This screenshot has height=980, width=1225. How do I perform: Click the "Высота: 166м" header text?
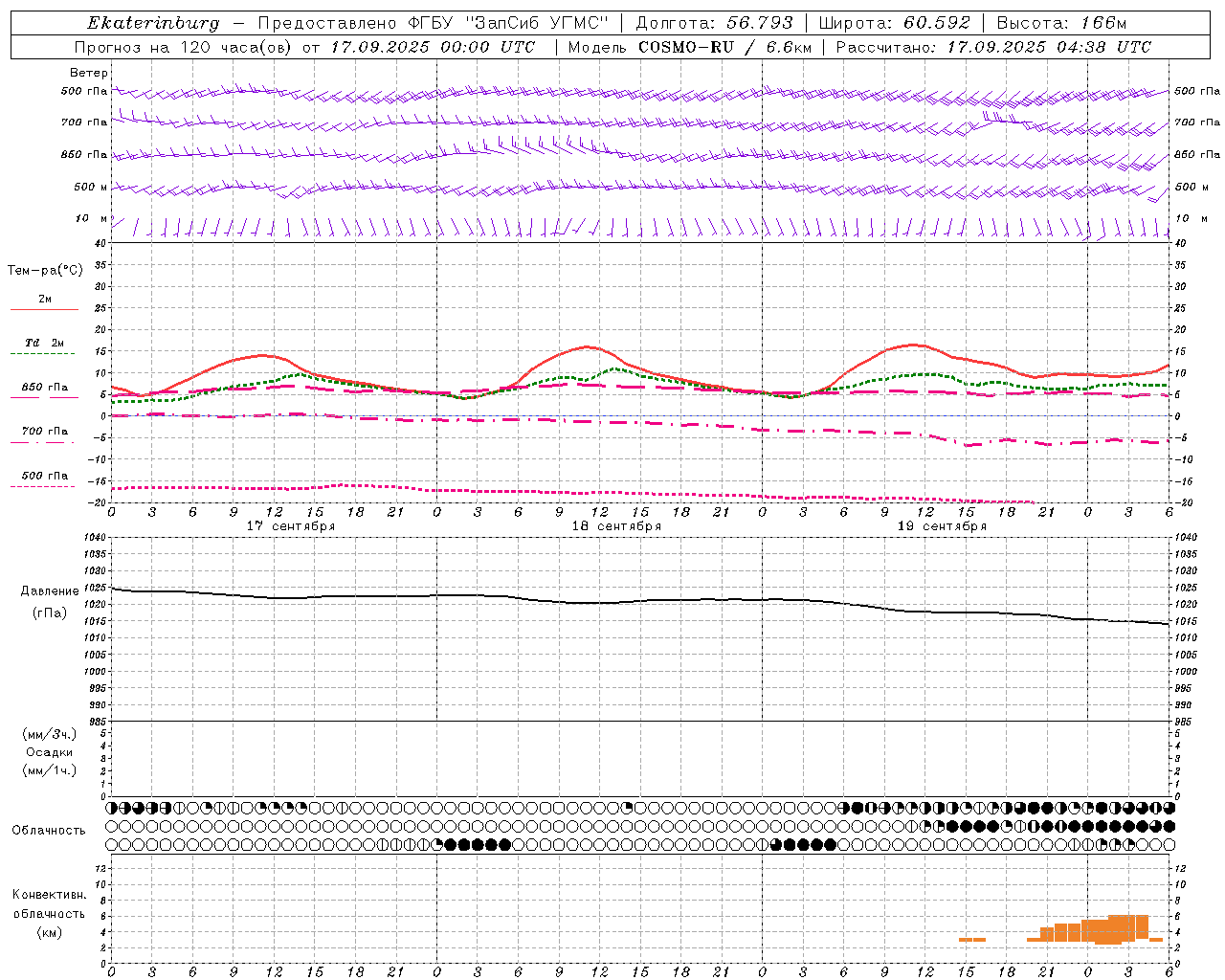pyautogui.click(x=1061, y=23)
